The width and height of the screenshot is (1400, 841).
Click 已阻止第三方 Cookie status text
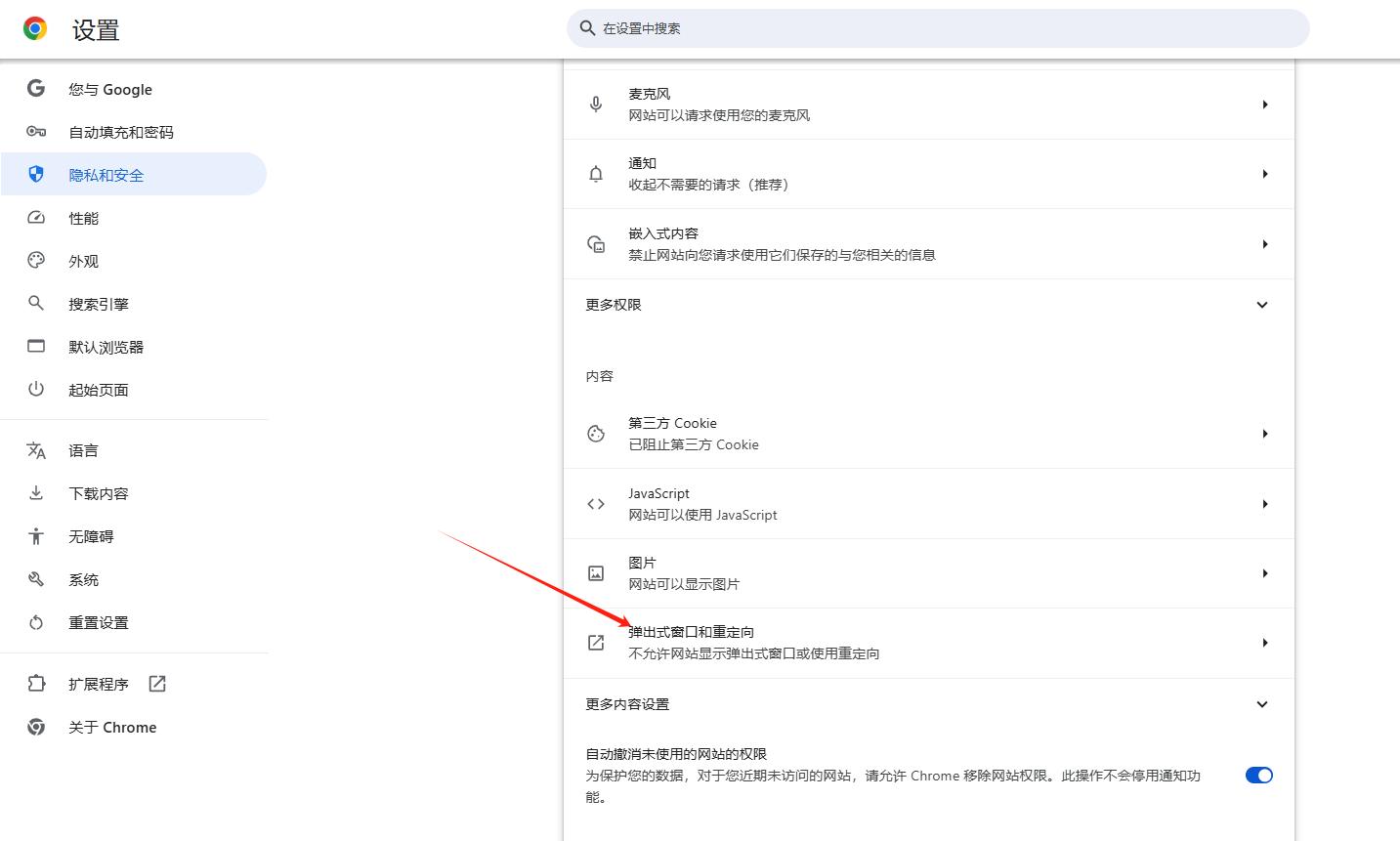(694, 444)
